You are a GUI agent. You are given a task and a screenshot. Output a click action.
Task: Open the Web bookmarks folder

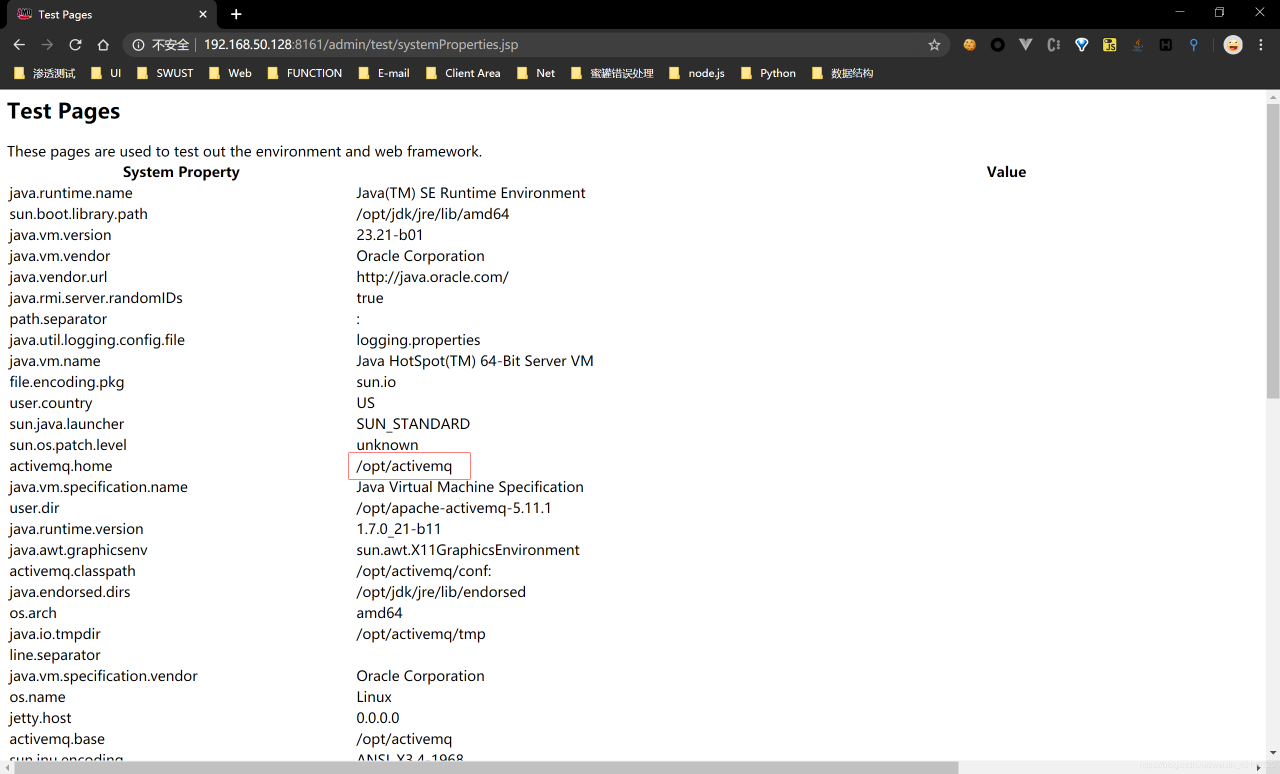click(x=230, y=73)
